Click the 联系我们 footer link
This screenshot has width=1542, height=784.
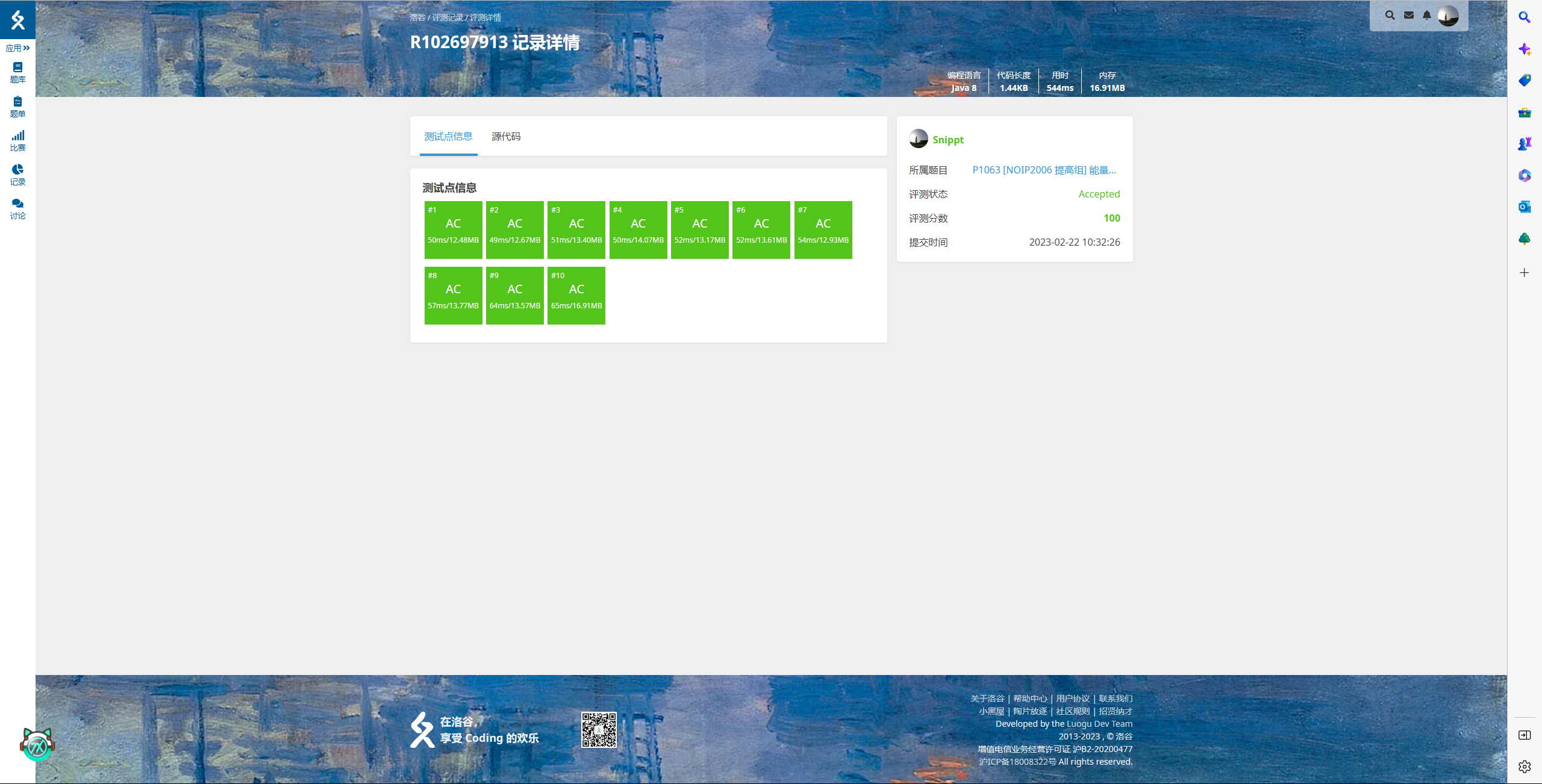click(1116, 698)
